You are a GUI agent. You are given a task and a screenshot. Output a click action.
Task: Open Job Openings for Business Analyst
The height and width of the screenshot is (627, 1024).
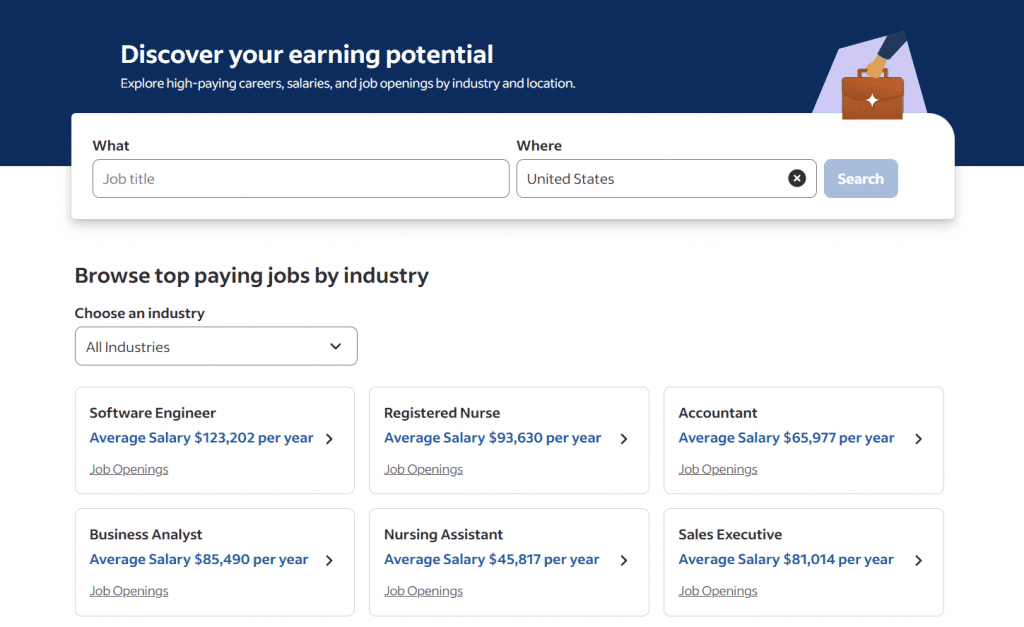tap(128, 590)
